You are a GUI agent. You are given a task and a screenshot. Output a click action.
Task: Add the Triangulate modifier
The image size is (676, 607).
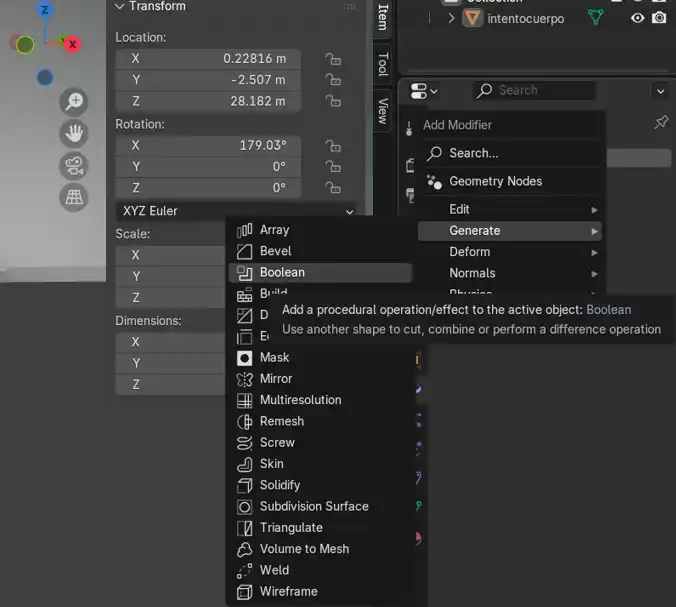pos(320,528)
